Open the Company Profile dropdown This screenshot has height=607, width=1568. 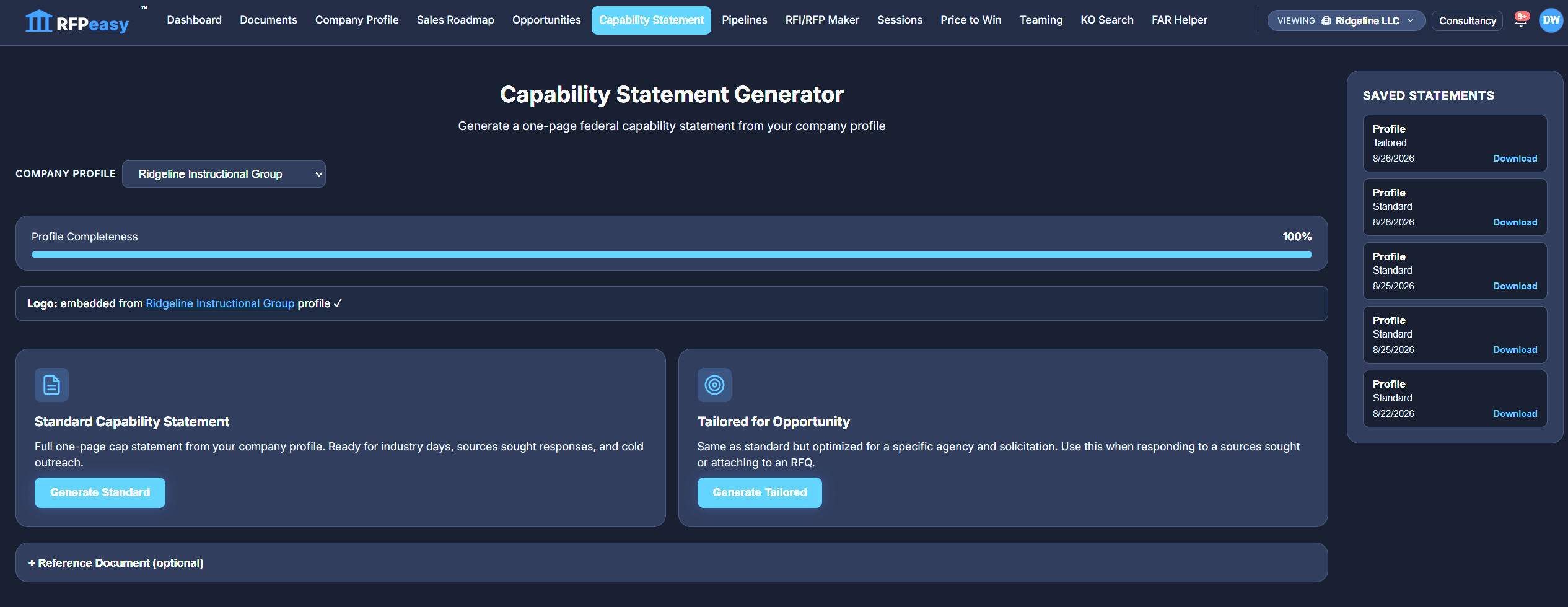pyautogui.click(x=224, y=174)
